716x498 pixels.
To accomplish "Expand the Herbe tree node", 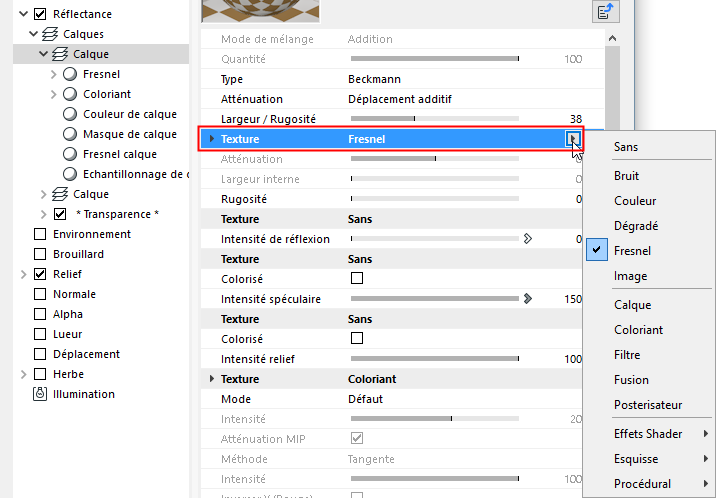I will coord(24,374).
